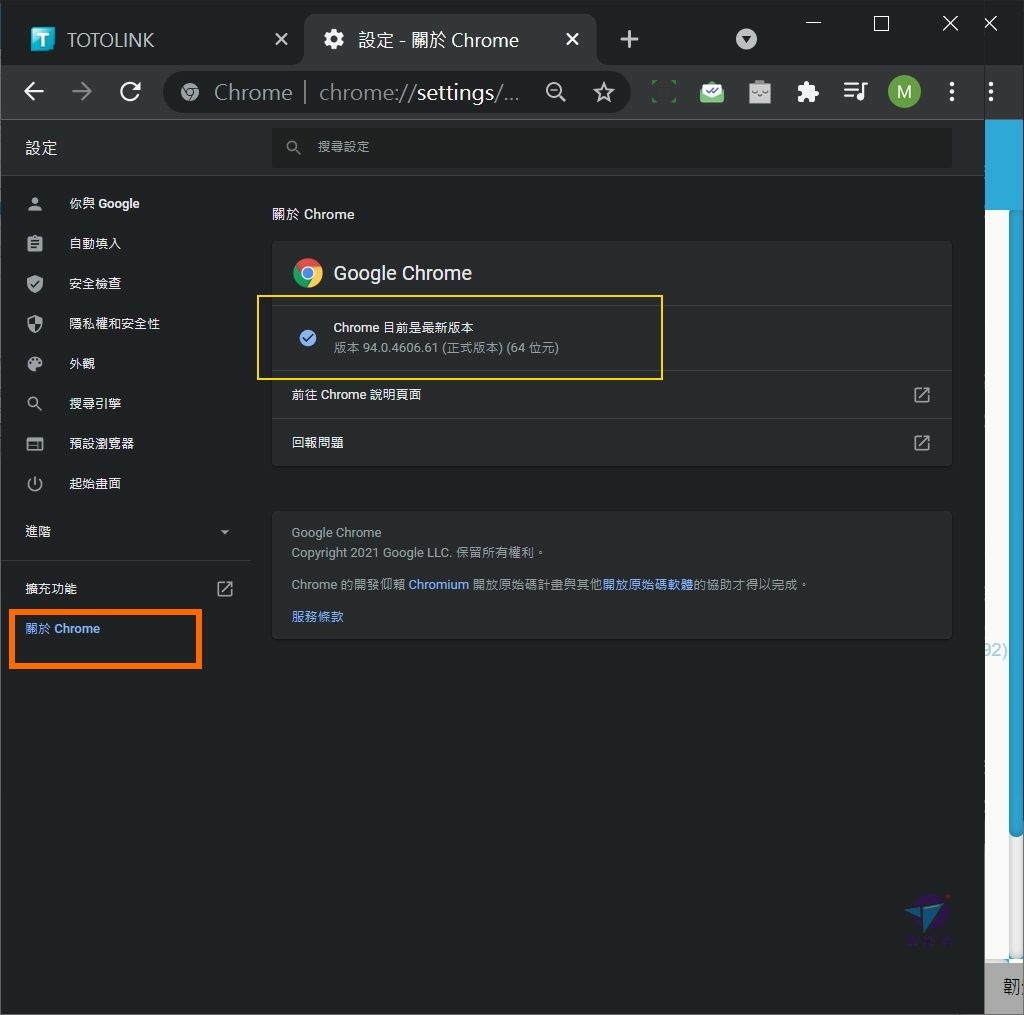Open the Chrome three-dot menu
The image size is (1024, 1015).
tap(952, 92)
